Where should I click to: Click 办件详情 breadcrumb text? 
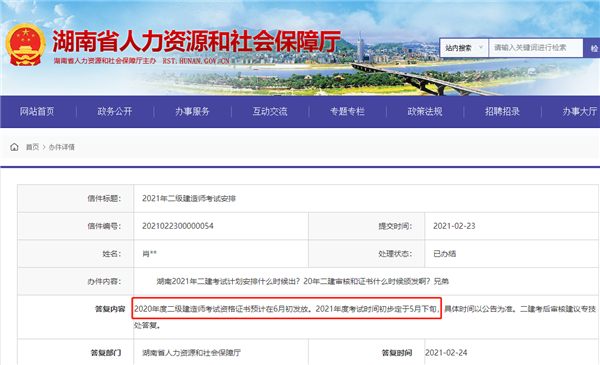coord(62,147)
